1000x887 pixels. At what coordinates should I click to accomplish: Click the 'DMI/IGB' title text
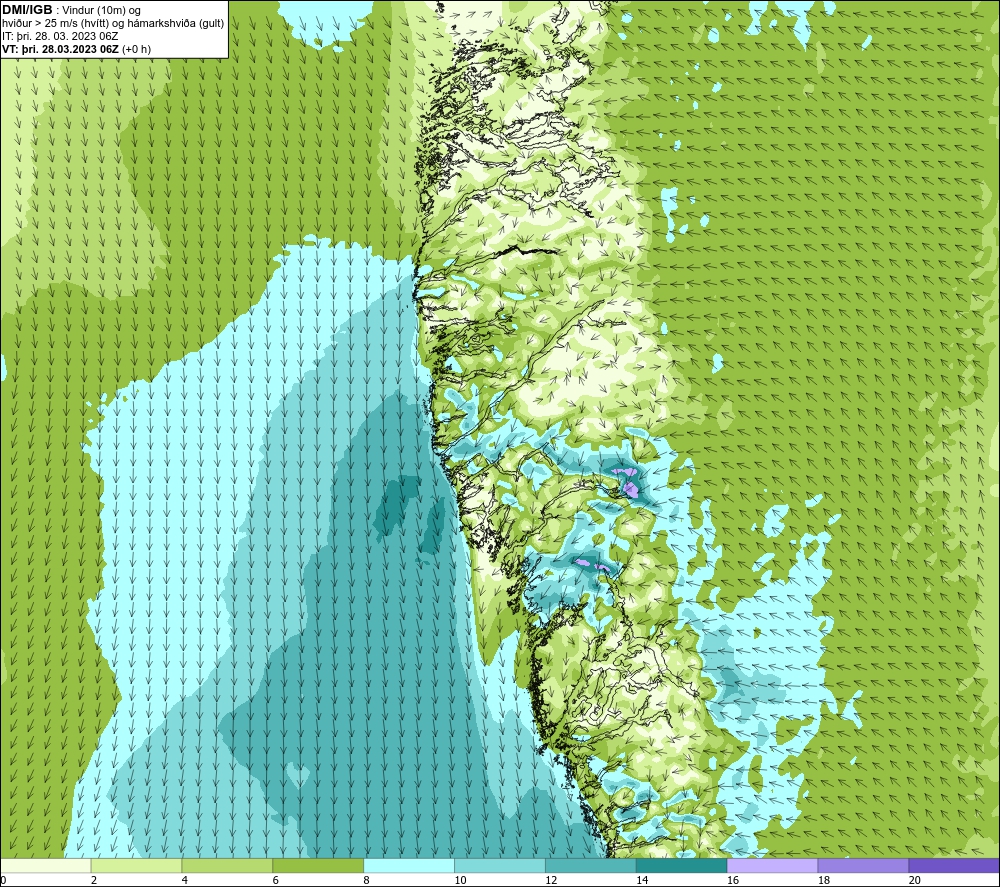pyautogui.click(x=27, y=10)
